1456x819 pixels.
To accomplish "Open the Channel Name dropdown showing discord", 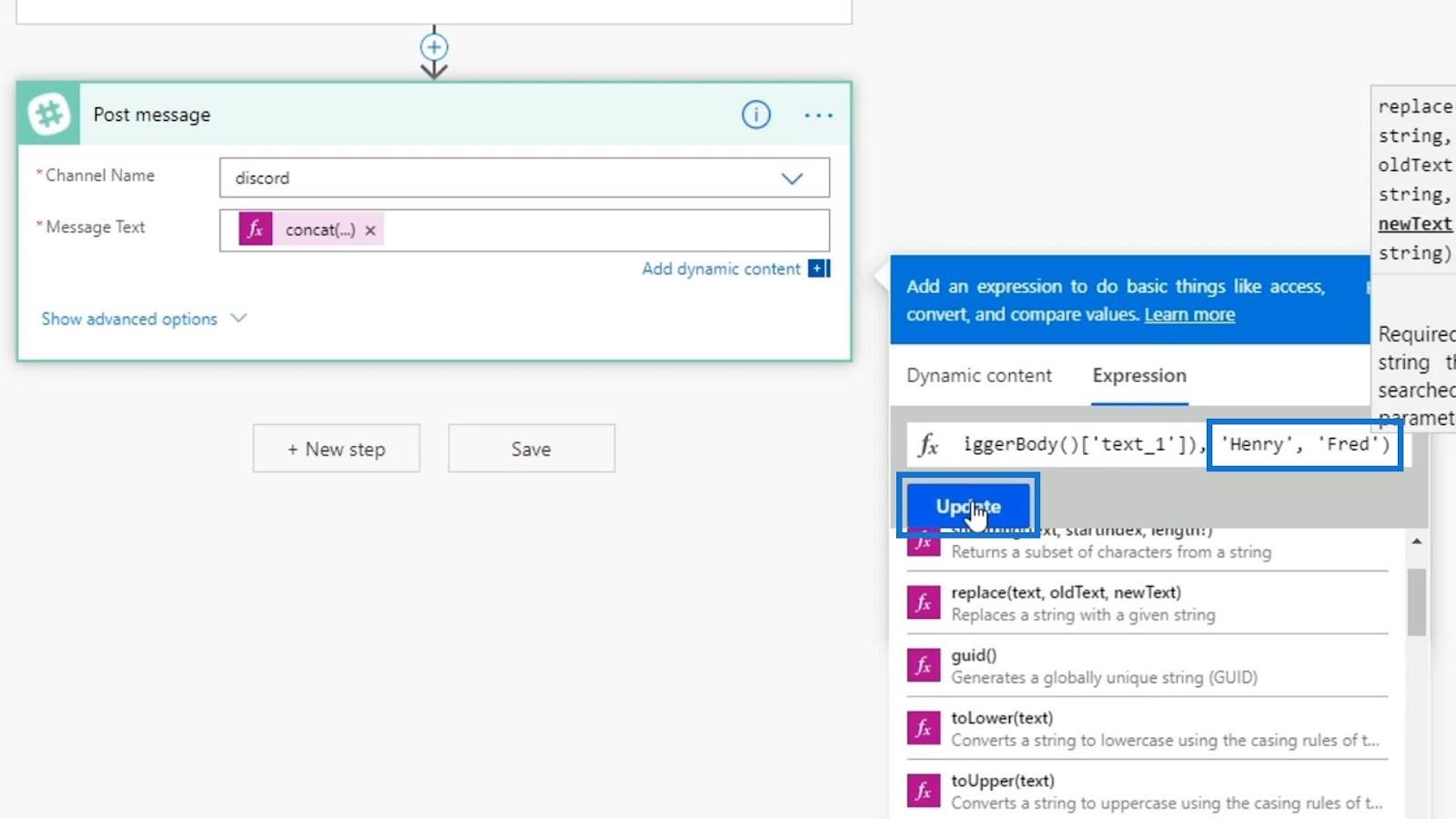I will coord(524,177).
